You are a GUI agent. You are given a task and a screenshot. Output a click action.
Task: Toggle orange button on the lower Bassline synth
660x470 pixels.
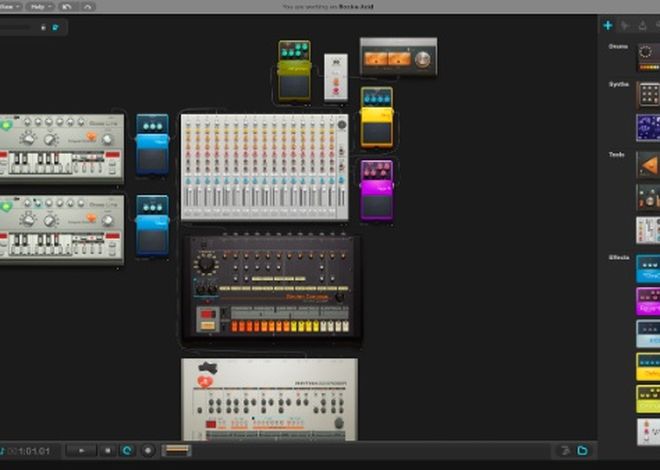tap(91, 217)
